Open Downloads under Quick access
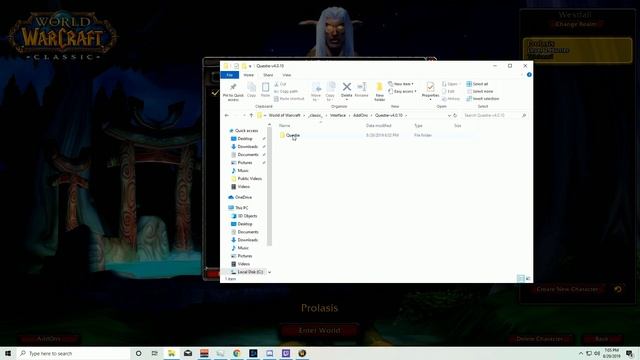This screenshot has width=640, height=360. click(244, 147)
